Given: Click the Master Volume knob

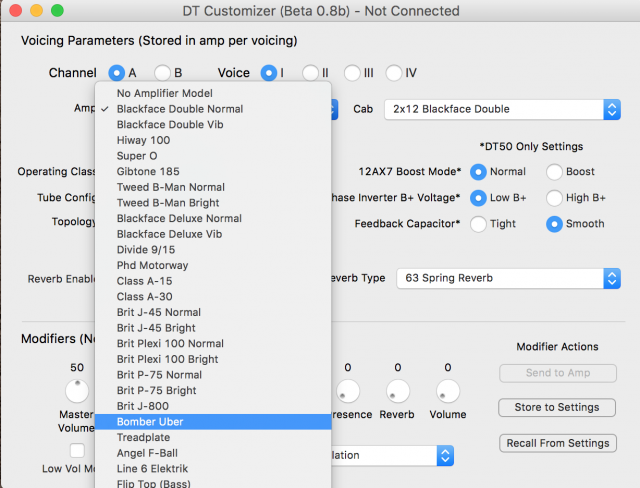Looking at the screenshot, I should [x=77, y=391].
